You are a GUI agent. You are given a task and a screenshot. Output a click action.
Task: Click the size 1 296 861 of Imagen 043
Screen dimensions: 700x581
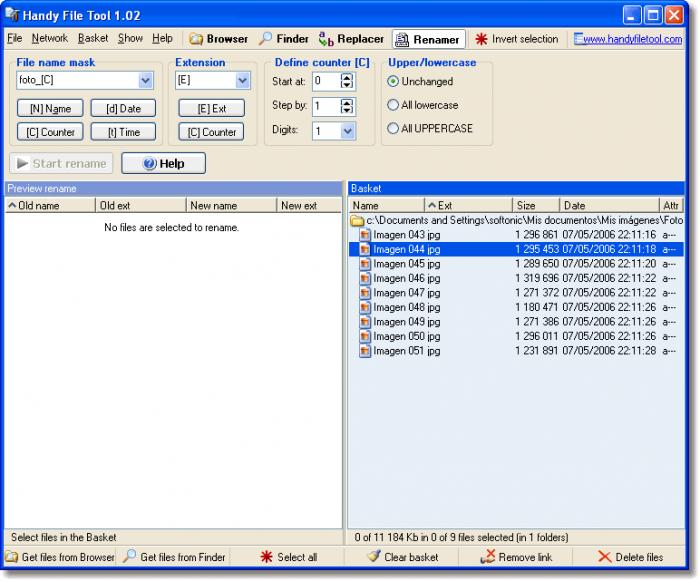coord(536,235)
